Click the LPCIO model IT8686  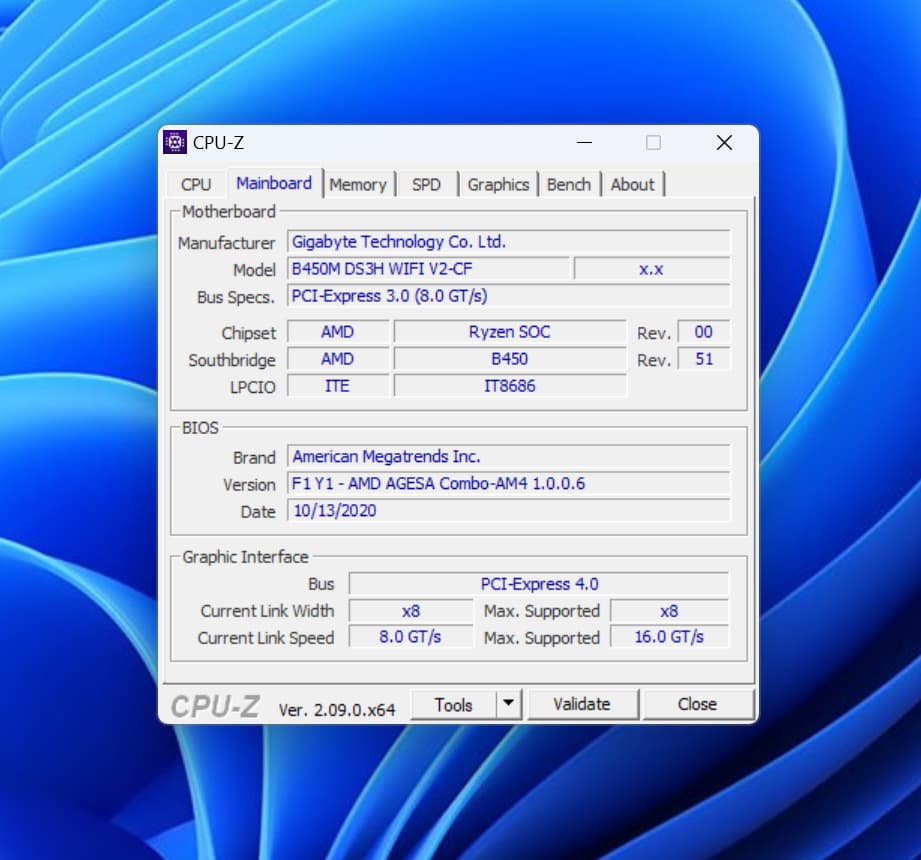click(x=510, y=386)
